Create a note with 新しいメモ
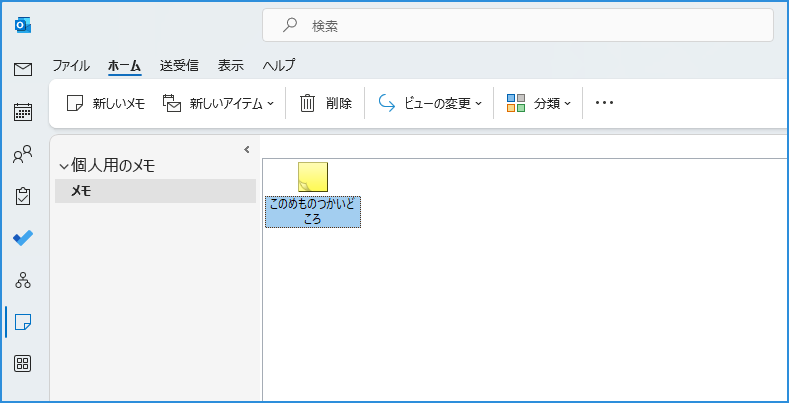The width and height of the screenshot is (789, 403). tap(106, 104)
